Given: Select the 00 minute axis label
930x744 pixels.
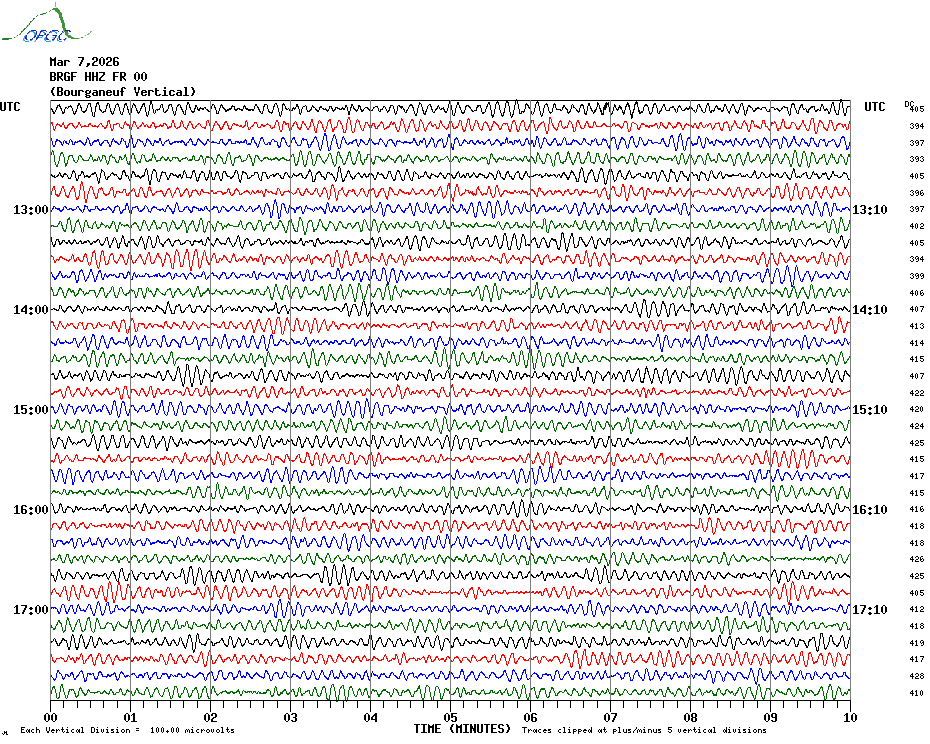Looking at the screenshot, I should click(50, 717).
